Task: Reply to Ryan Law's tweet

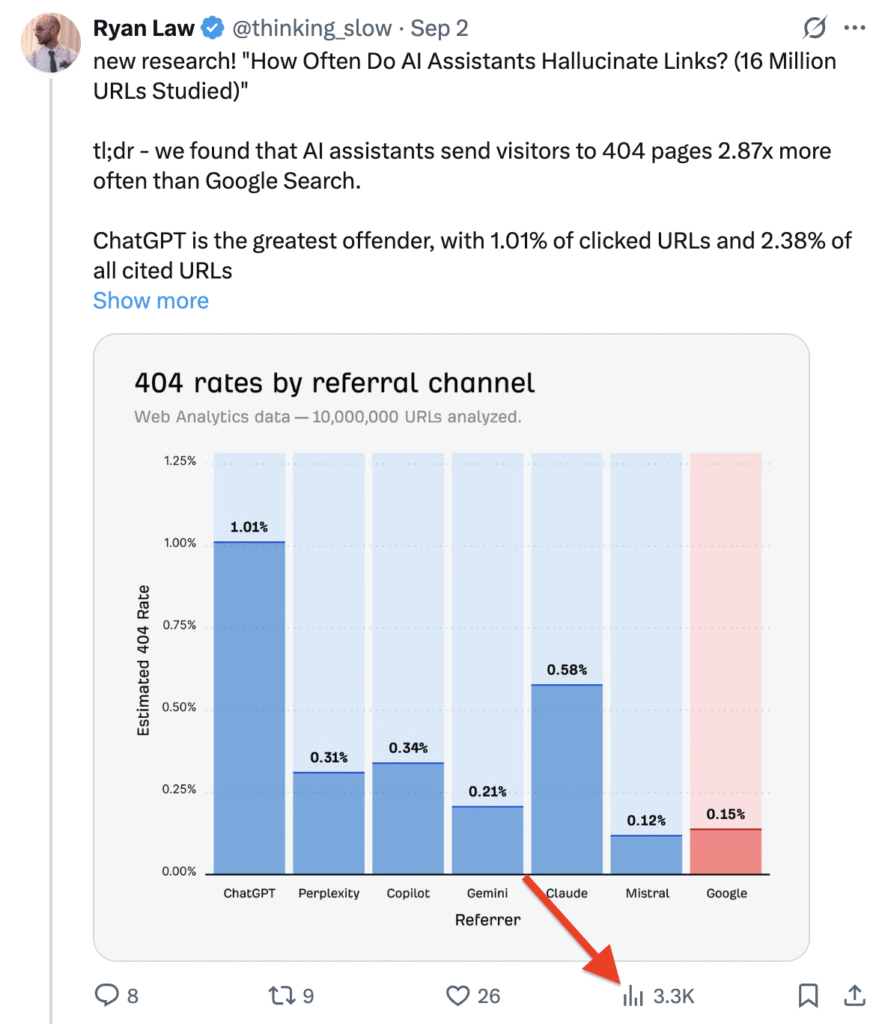Action: [x=107, y=995]
